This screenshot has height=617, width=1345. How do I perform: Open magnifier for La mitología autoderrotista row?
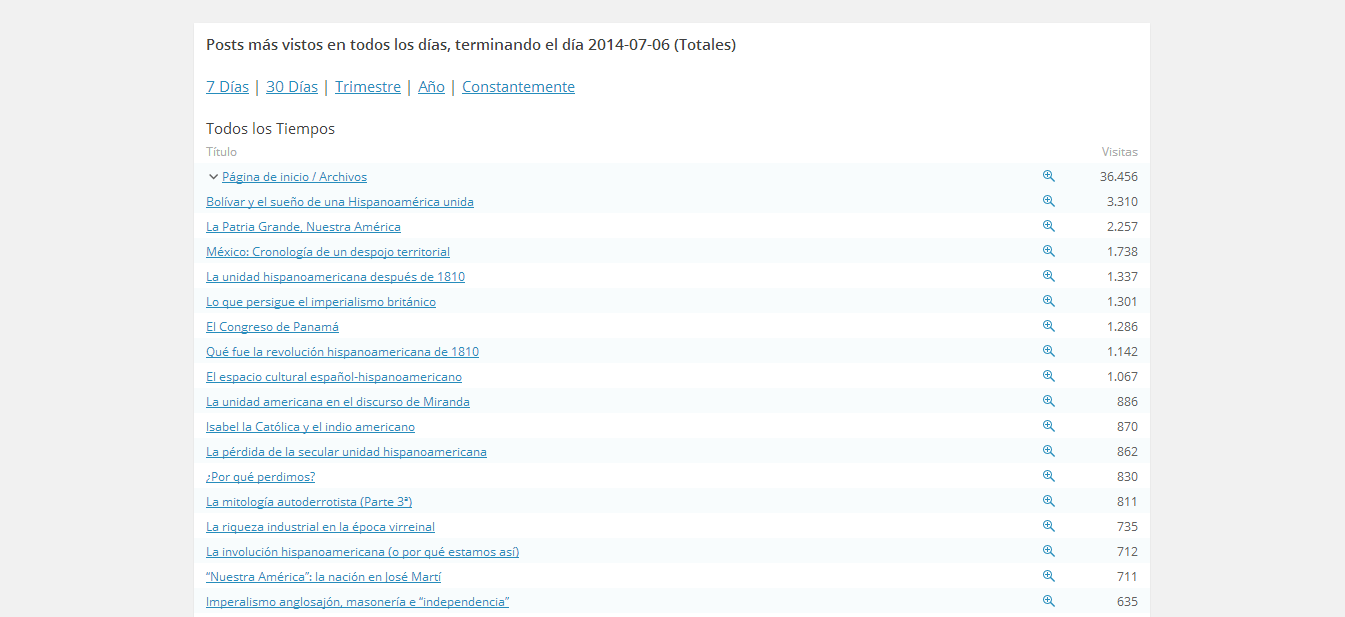click(1048, 501)
